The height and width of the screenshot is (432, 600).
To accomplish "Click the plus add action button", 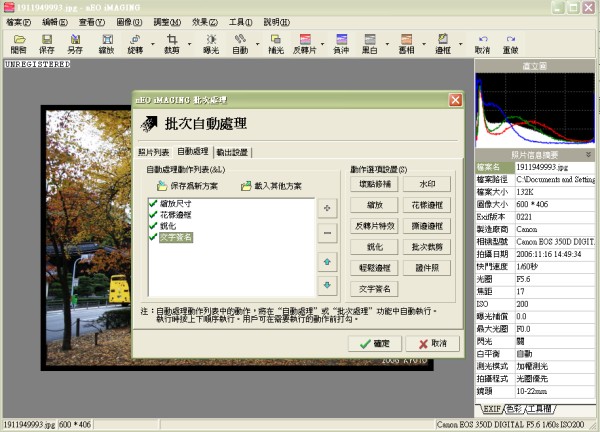I will 327,209.
